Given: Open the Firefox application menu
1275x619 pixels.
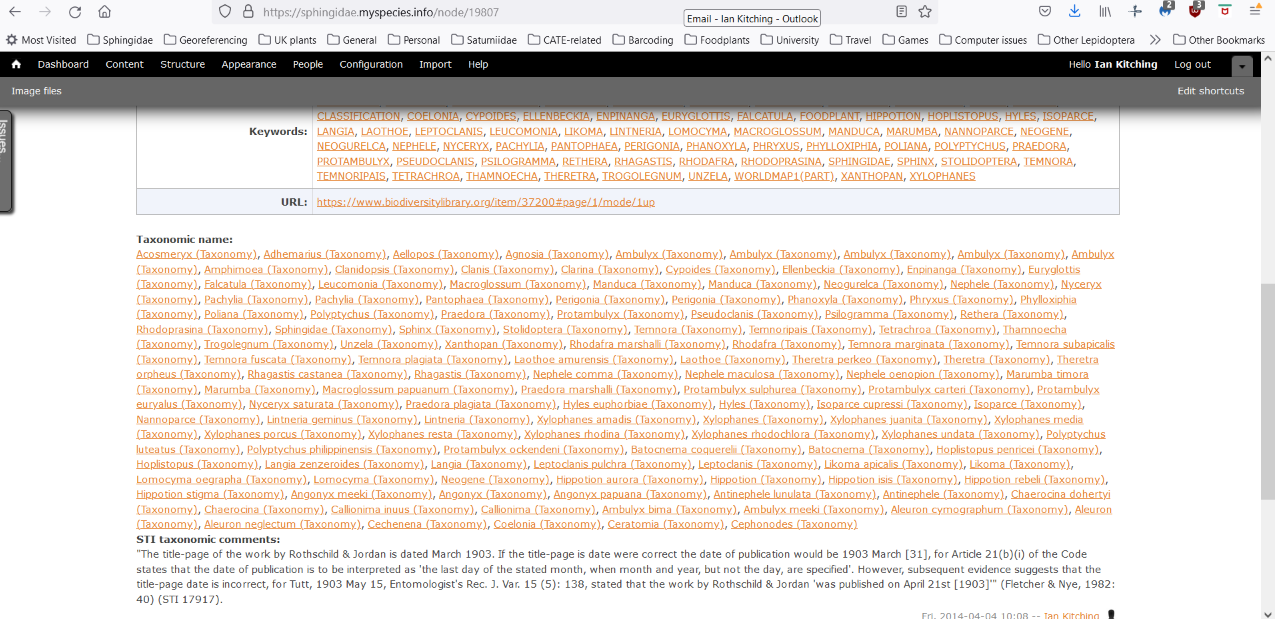Looking at the screenshot, I should coord(1255,11).
